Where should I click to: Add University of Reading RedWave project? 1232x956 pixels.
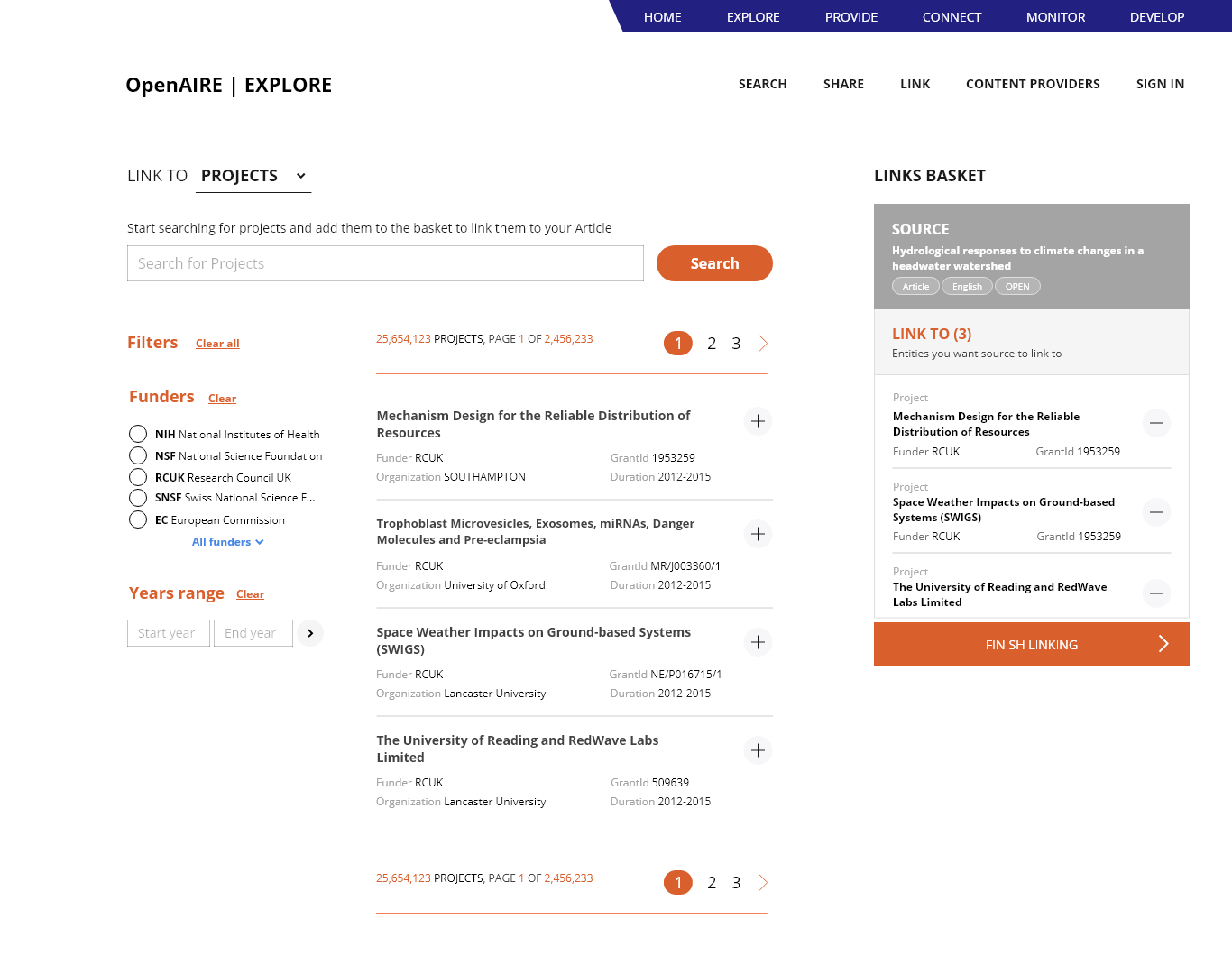[758, 750]
